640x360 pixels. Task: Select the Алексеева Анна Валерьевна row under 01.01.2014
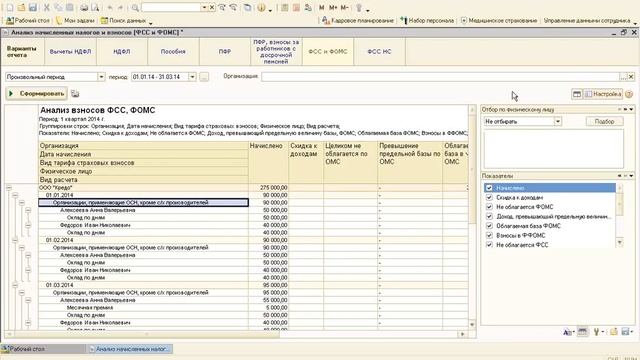143,210
